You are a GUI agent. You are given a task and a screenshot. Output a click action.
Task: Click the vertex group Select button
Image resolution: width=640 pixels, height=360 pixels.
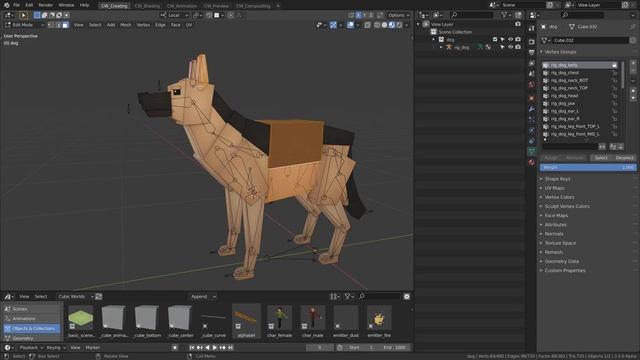[x=601, y=158]
